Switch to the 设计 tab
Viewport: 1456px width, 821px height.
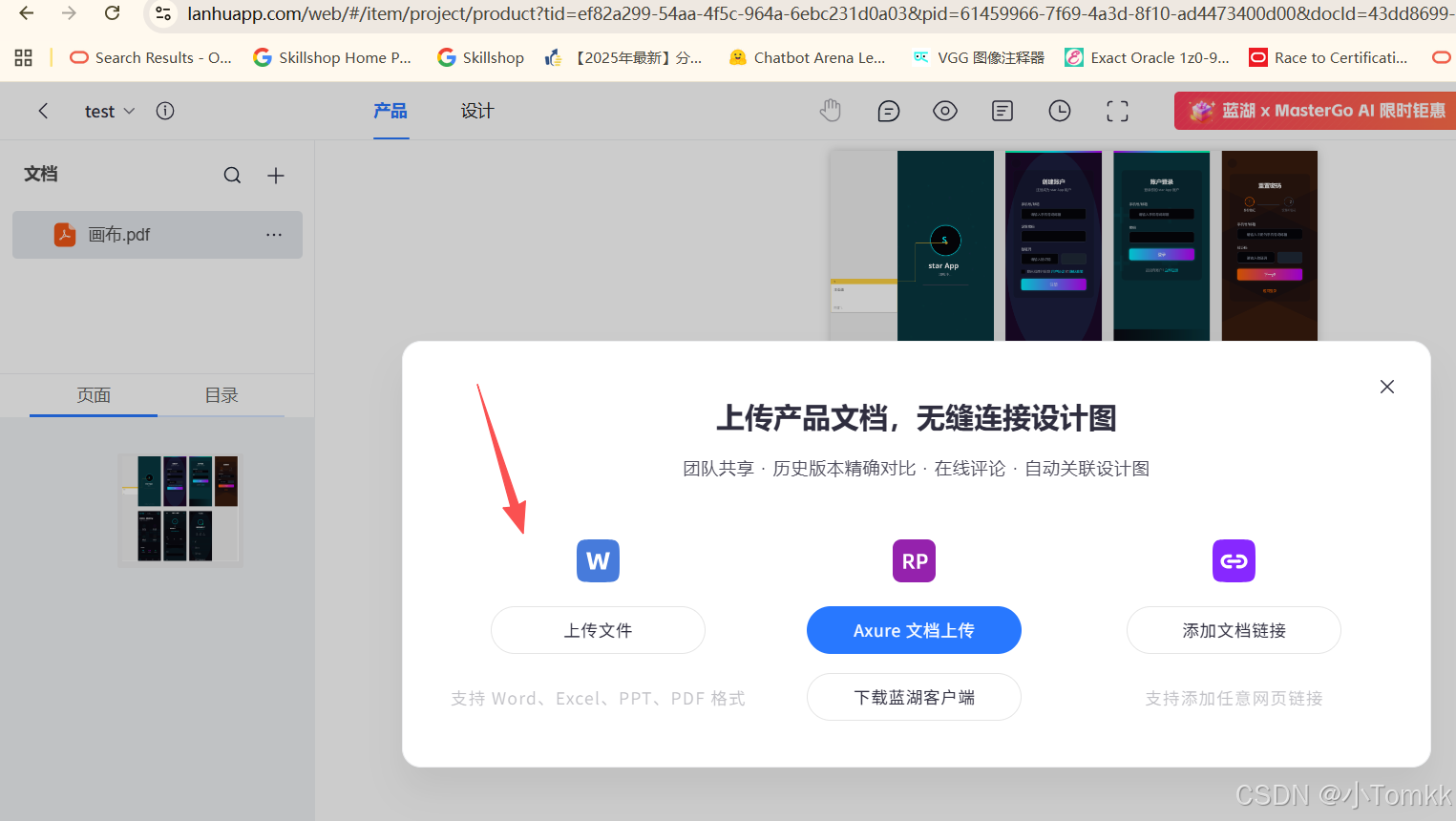(x=477, y=111)
